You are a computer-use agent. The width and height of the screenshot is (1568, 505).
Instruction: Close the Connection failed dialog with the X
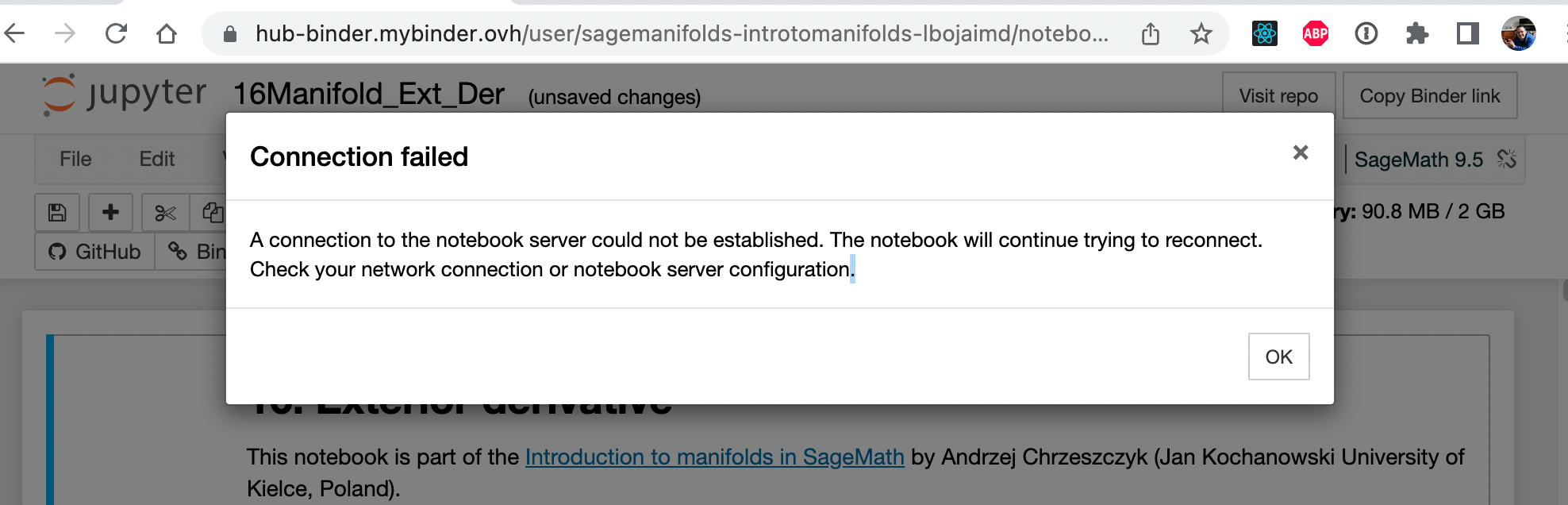pos(1300,153)
